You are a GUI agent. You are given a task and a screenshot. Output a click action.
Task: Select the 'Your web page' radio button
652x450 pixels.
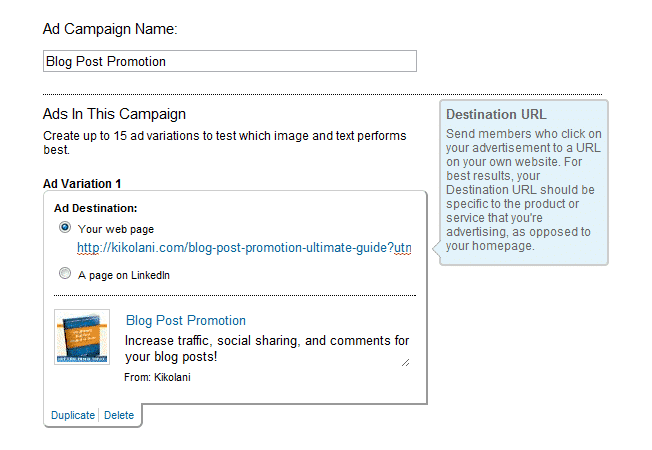pos(65,229)
